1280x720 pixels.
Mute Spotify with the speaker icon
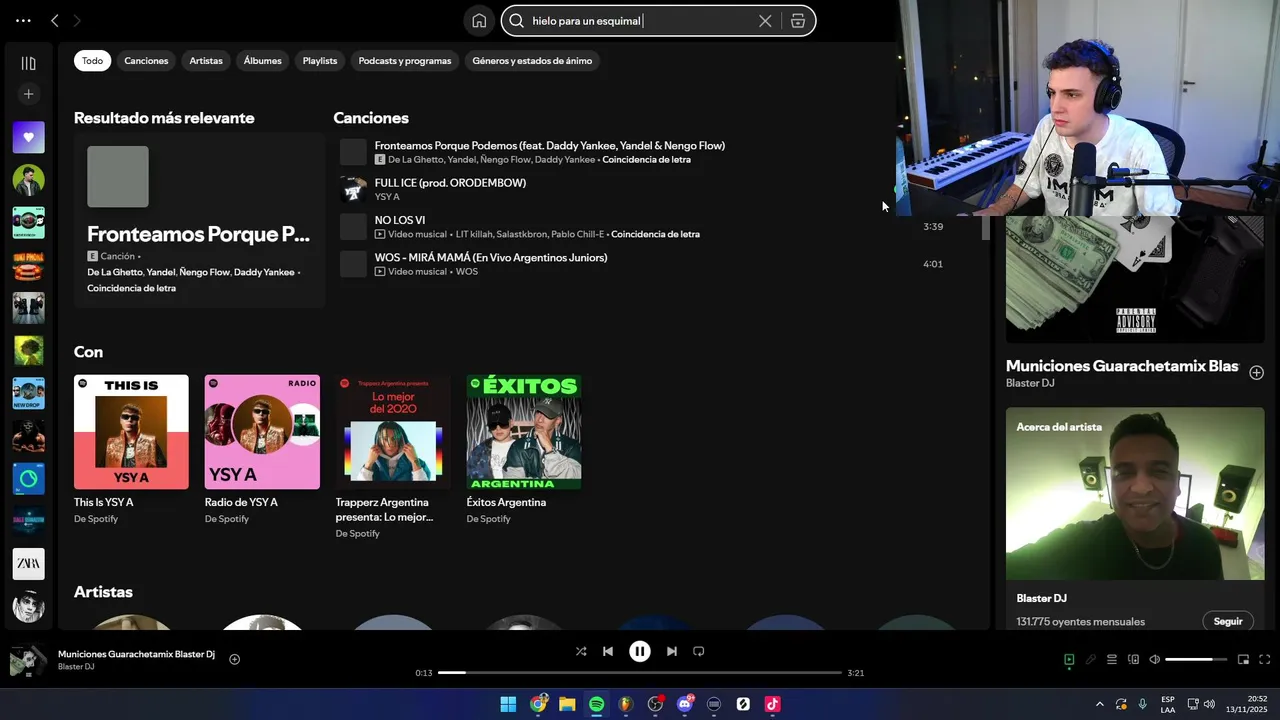pos(1155,659)
